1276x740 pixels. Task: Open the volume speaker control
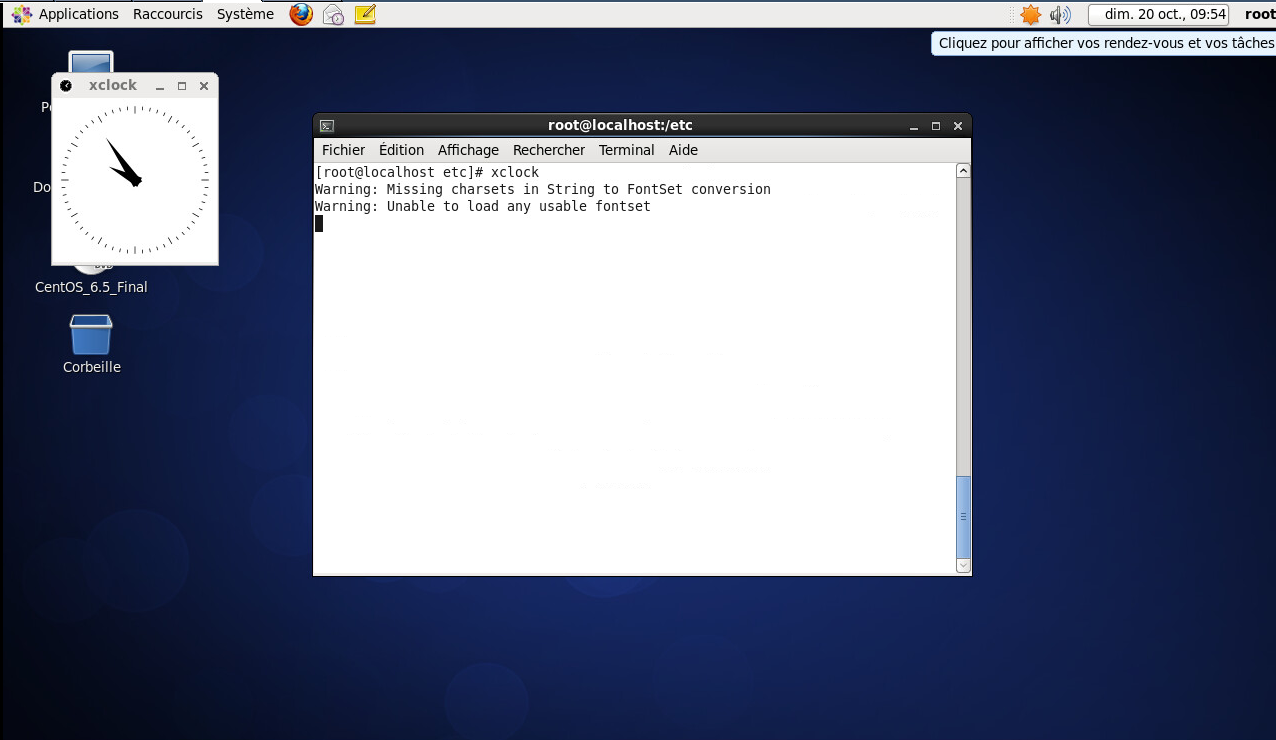click(x=1060, y=14)
